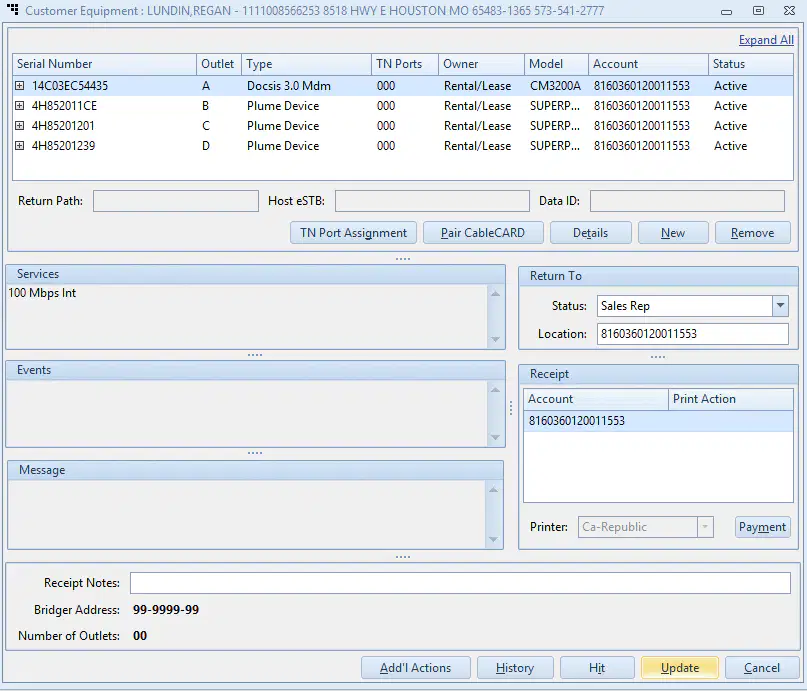Image resolution: width=807 pixels, height=691 pixels.
Task: Open Add'l Actions
Action: 415,667
